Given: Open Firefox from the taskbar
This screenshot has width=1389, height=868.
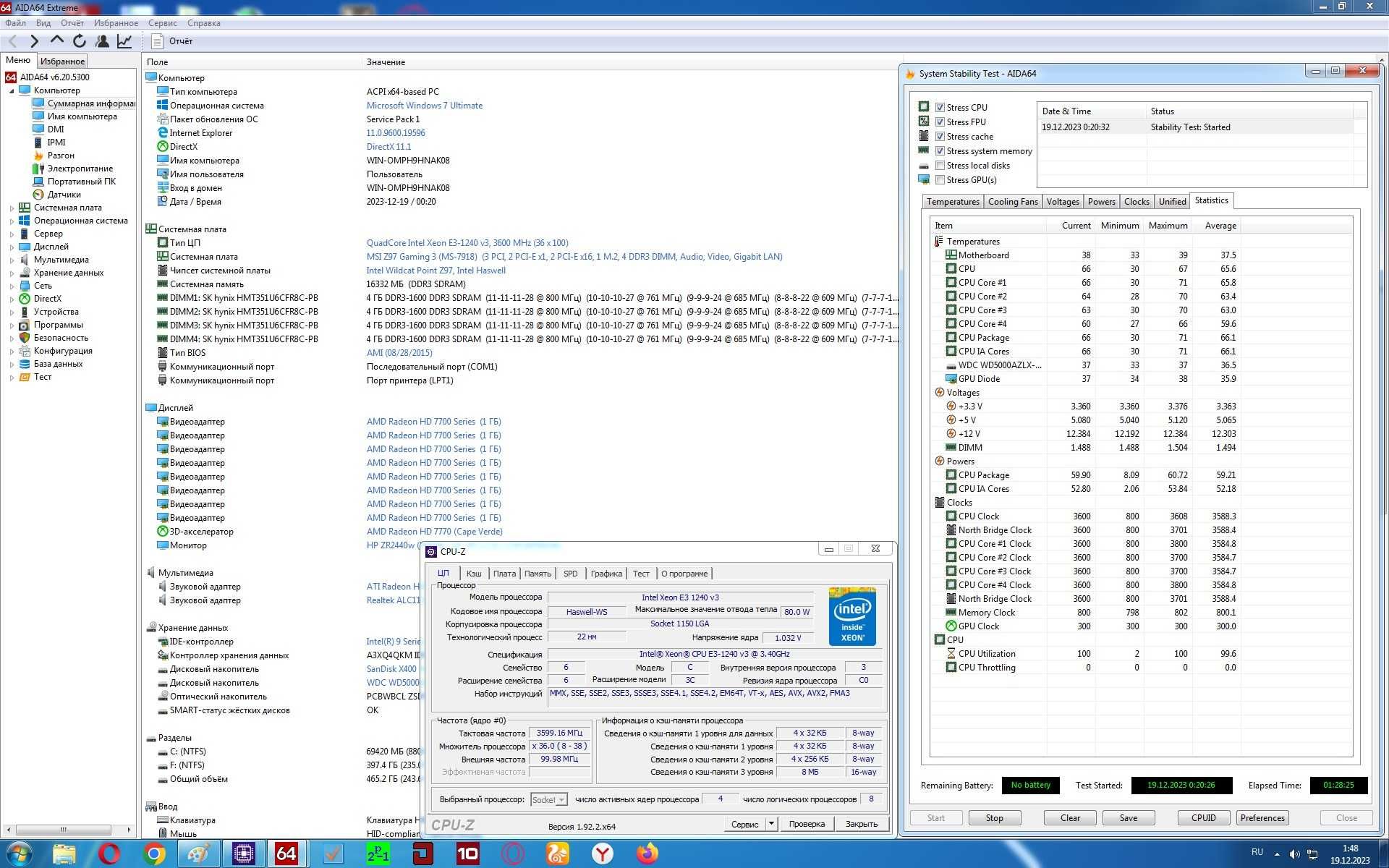Looking at the screenshot, I should pyautogui.click(x=647, y=854).
